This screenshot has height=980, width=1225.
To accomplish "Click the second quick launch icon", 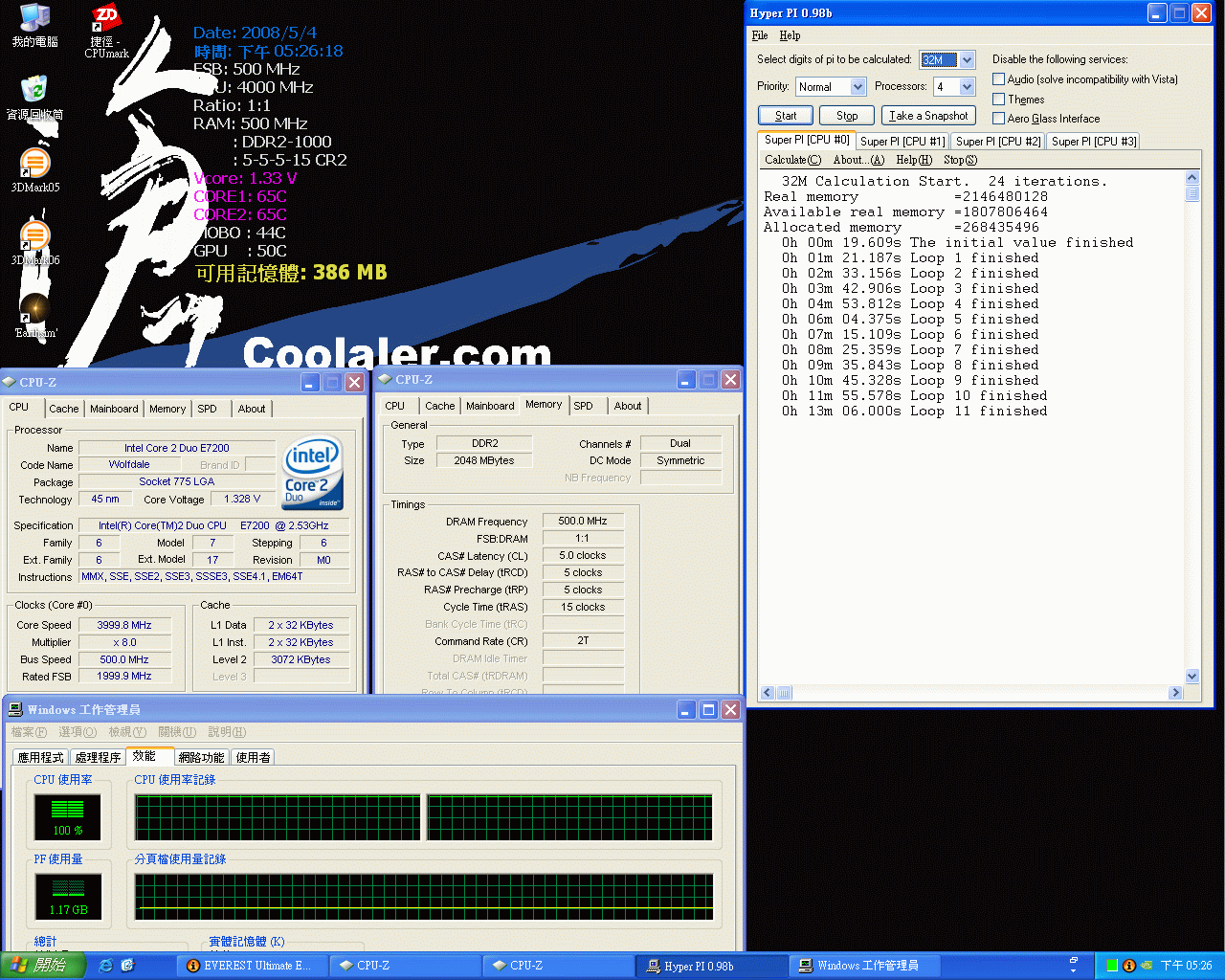I will 128,966.
